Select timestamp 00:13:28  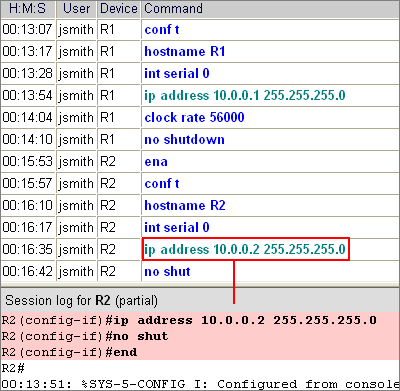pos(27,74)
